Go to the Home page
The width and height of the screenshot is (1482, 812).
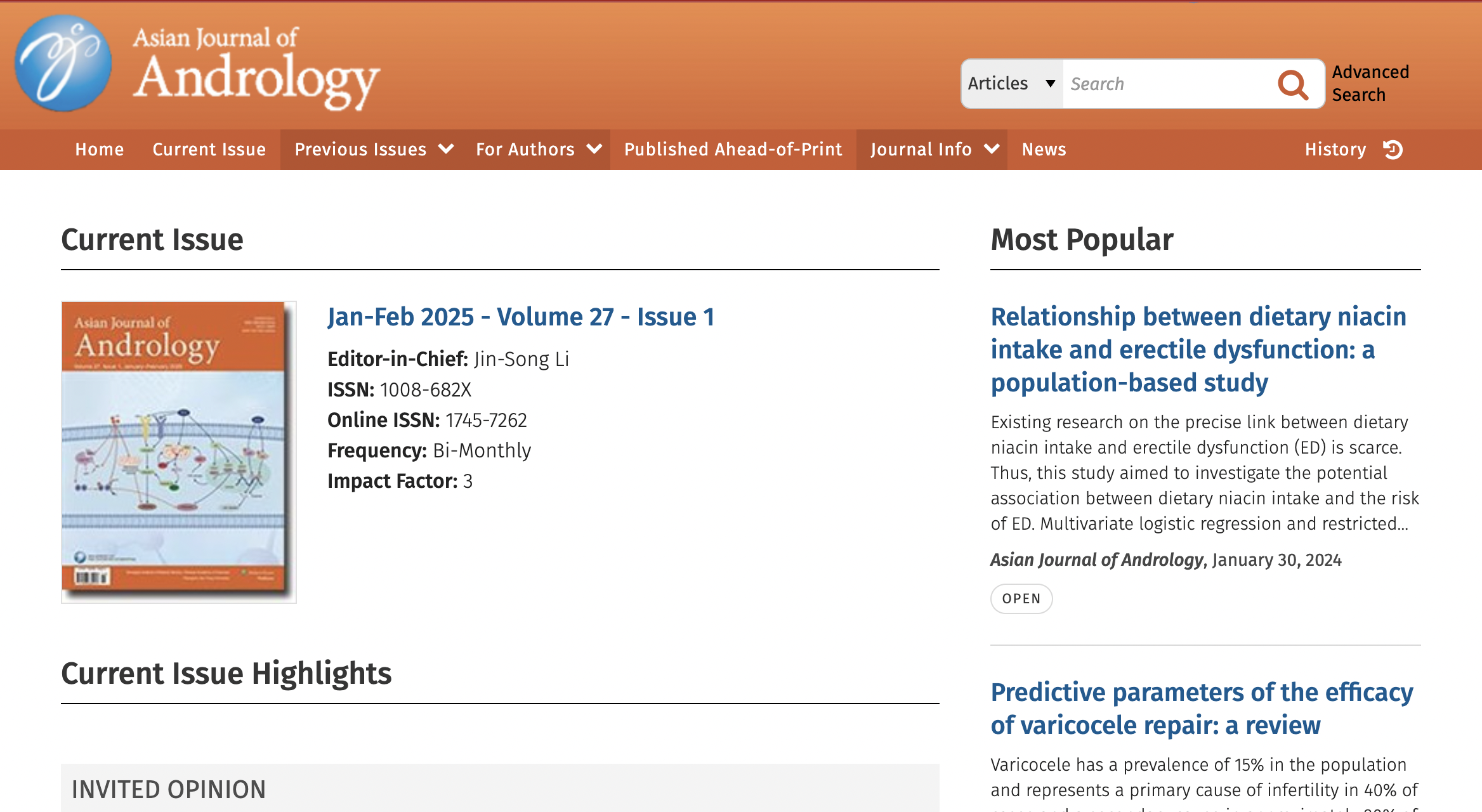pyautogui.click(x=100, y=150)
